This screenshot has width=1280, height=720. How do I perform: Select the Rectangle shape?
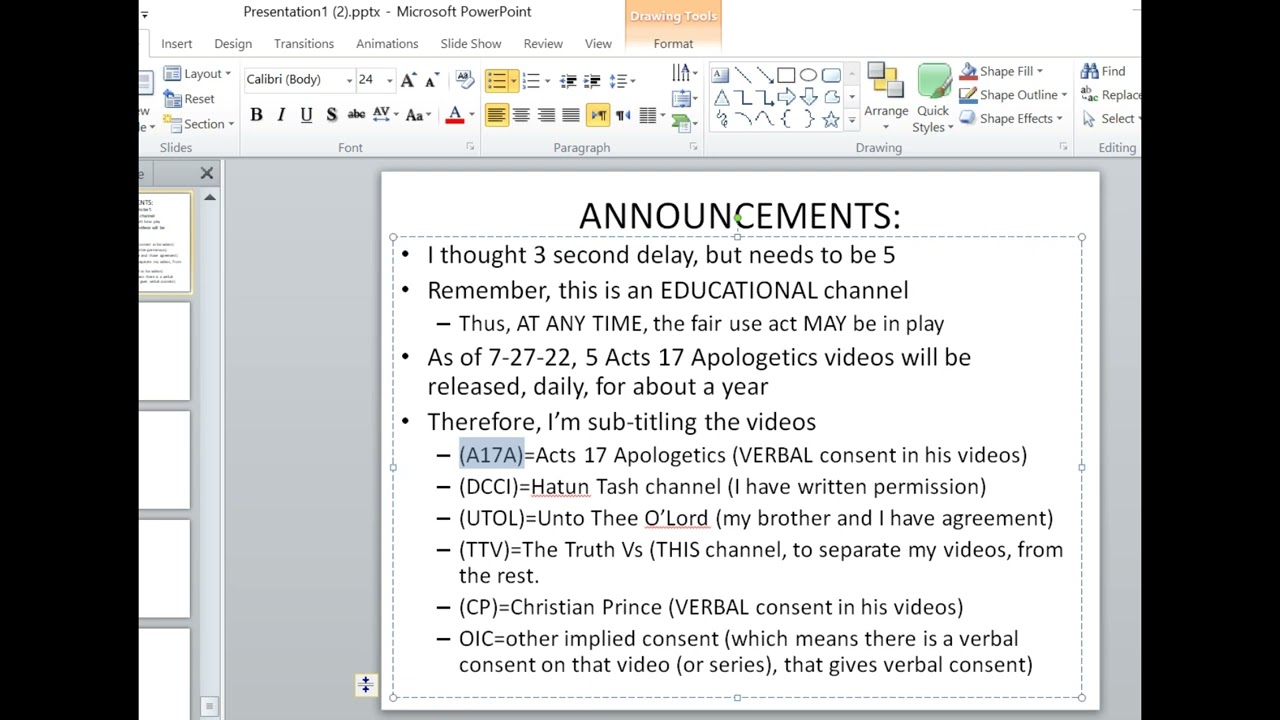click(786, 75)
